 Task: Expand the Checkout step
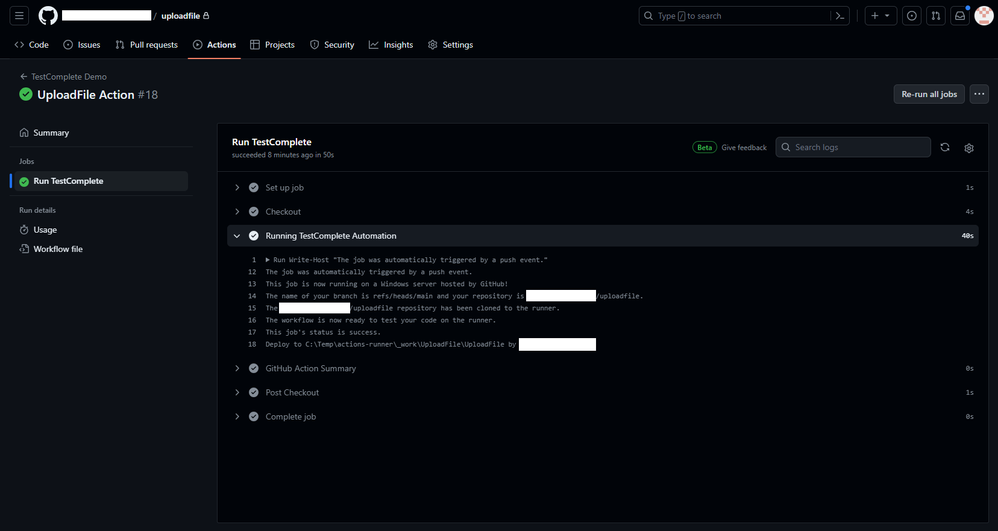point(283,212)
